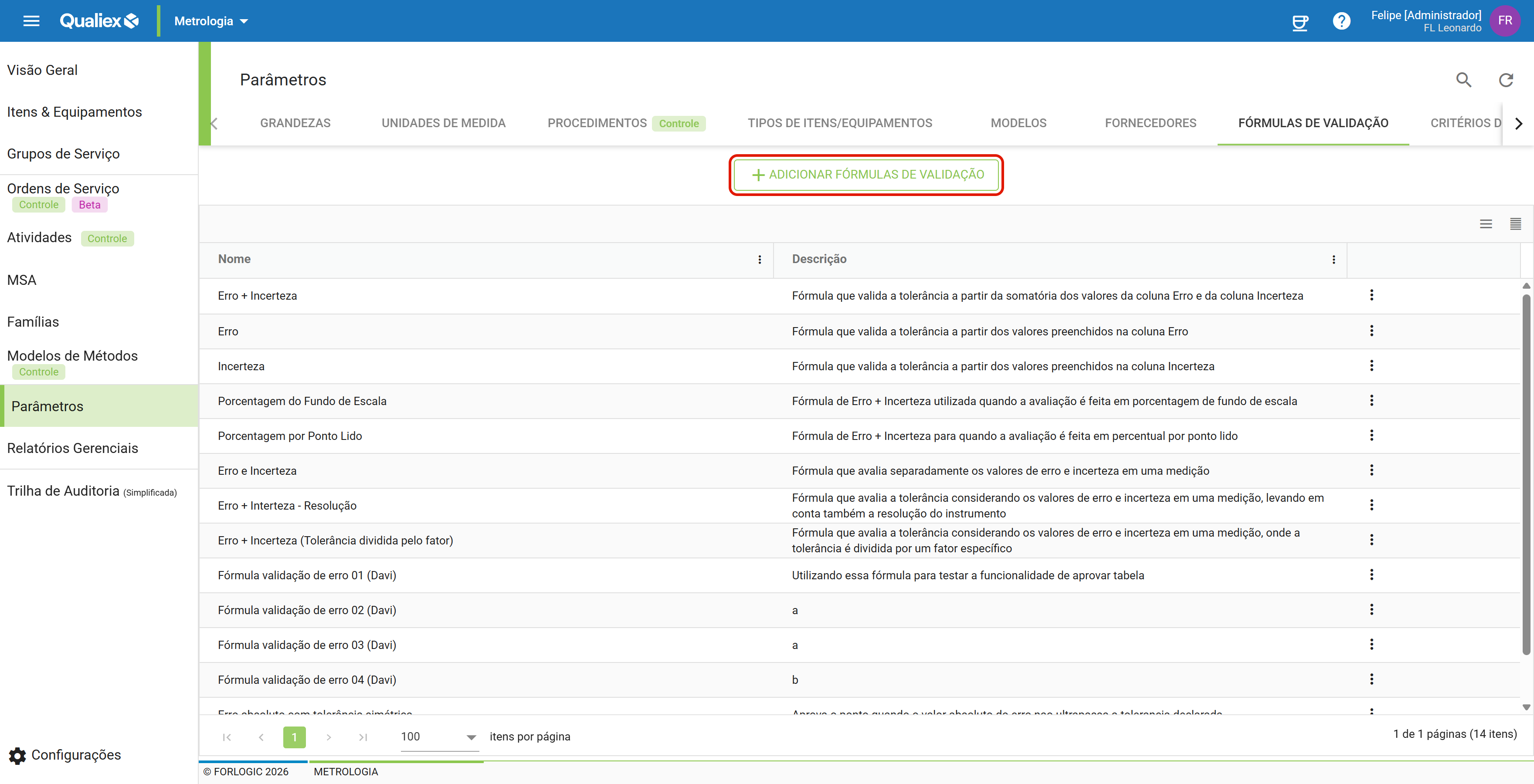This screenshot has height=784, width=1534.
Task: Click the METROLOGIA footer label
Action: pyautogui.click(x=346, y=771)
